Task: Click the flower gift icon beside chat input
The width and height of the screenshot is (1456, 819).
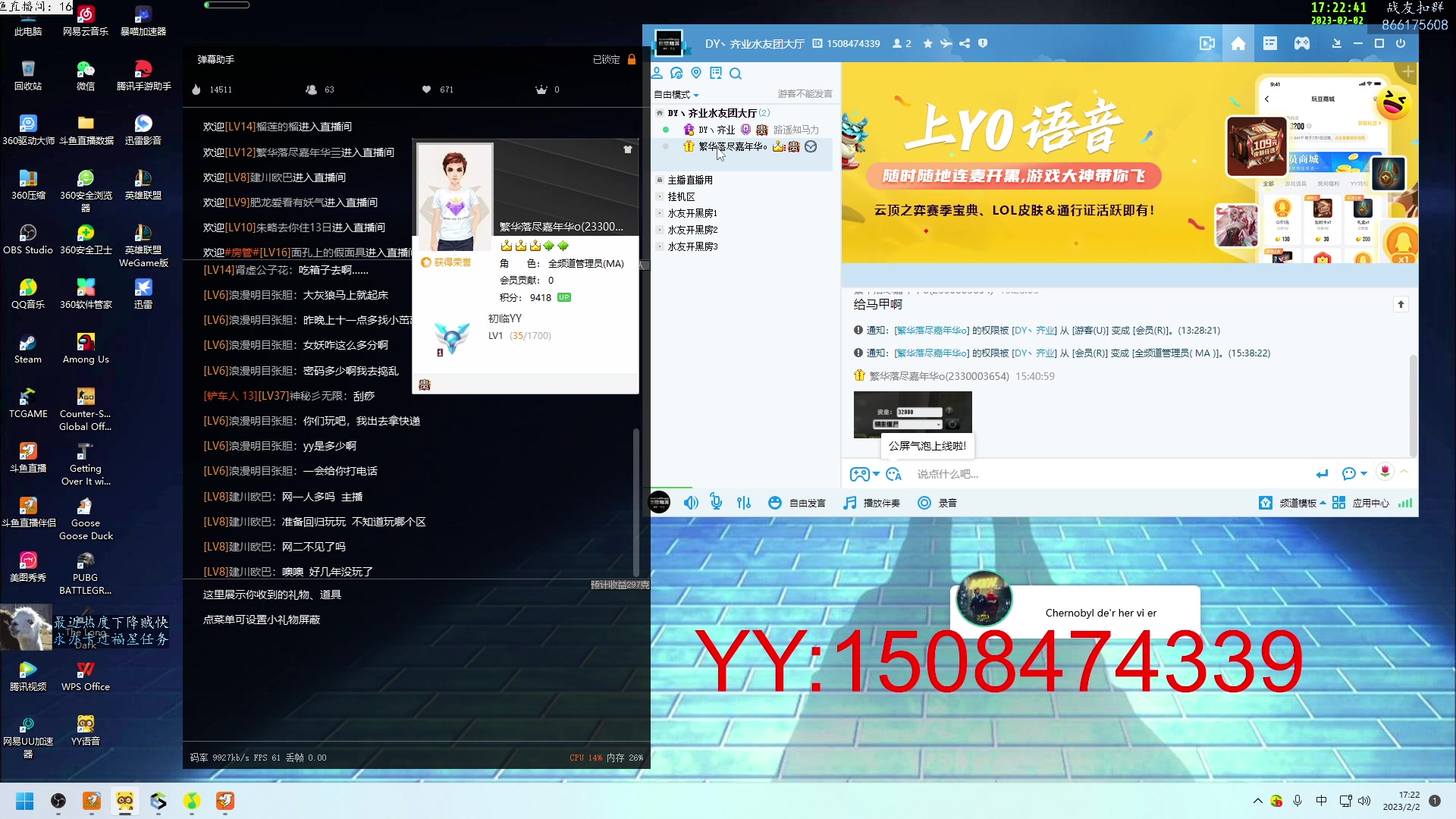Action: [1385, 472]
